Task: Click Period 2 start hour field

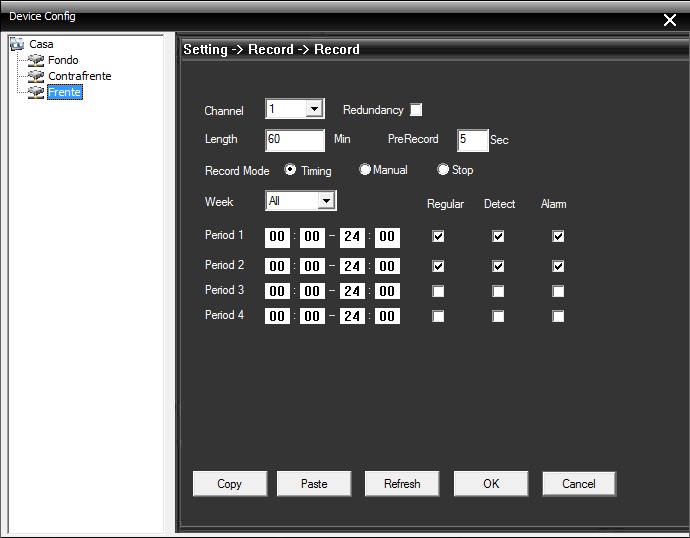Action: coord(277,266)
